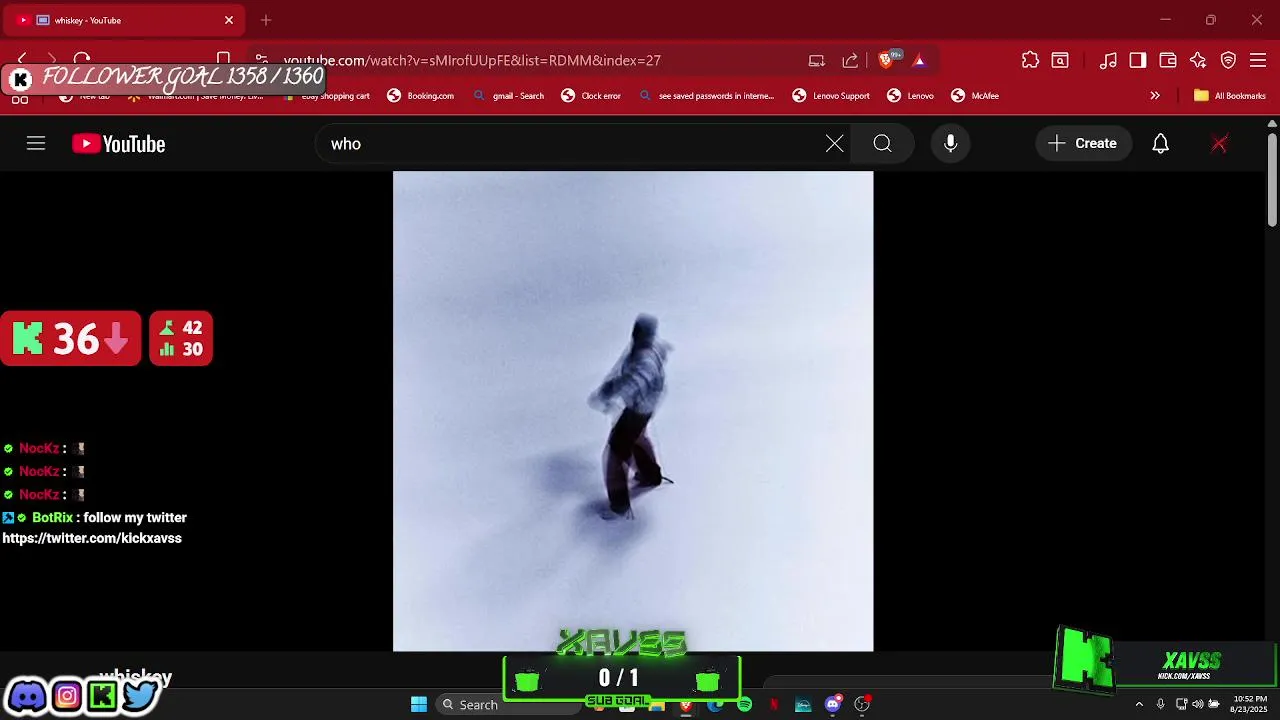This screenshot has width=1280, height=720.
Task: Open the Booking.com bookmark
Action: 421,96
